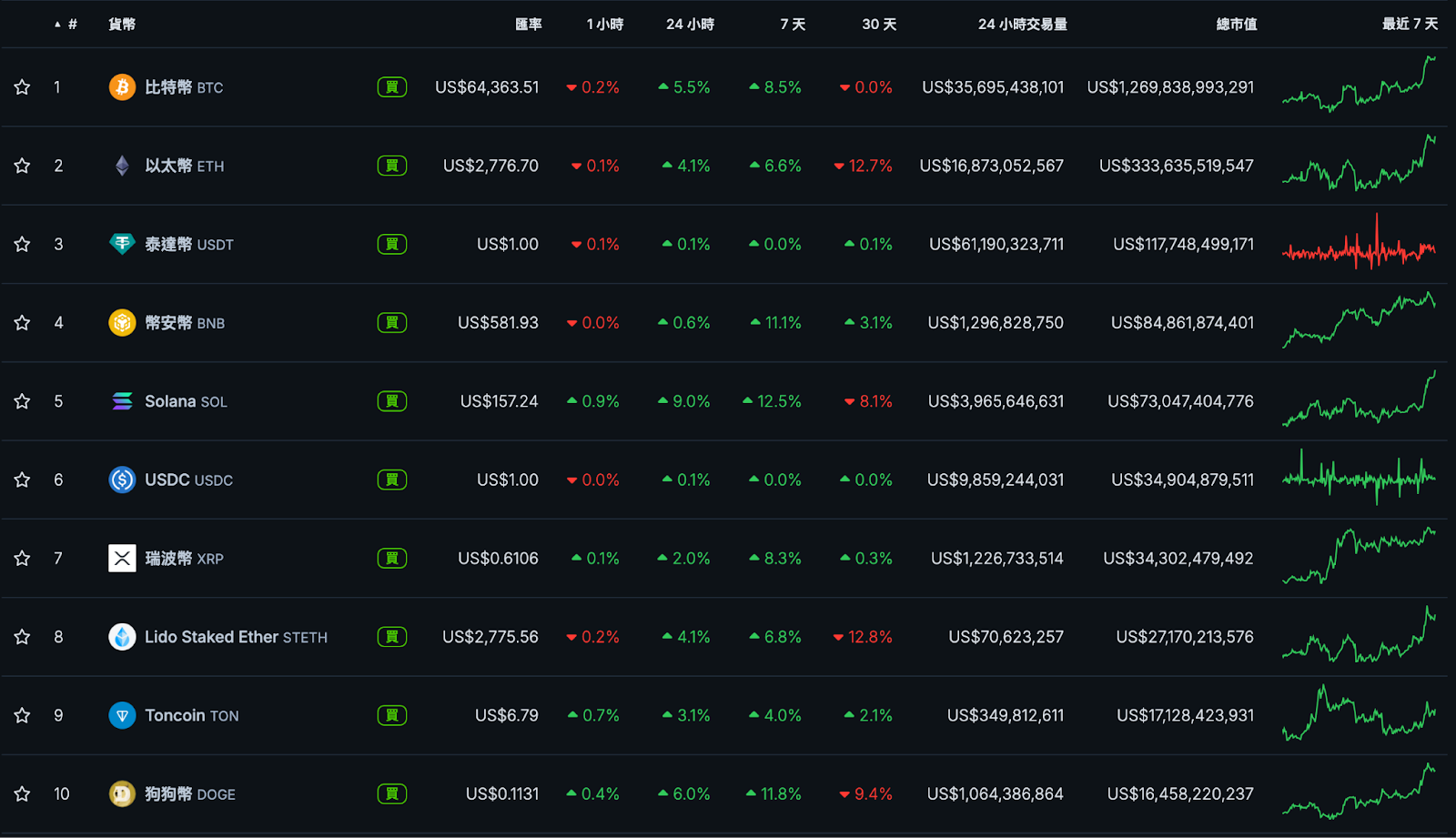Click the Dogecoin logo icon

pos(122,794)
